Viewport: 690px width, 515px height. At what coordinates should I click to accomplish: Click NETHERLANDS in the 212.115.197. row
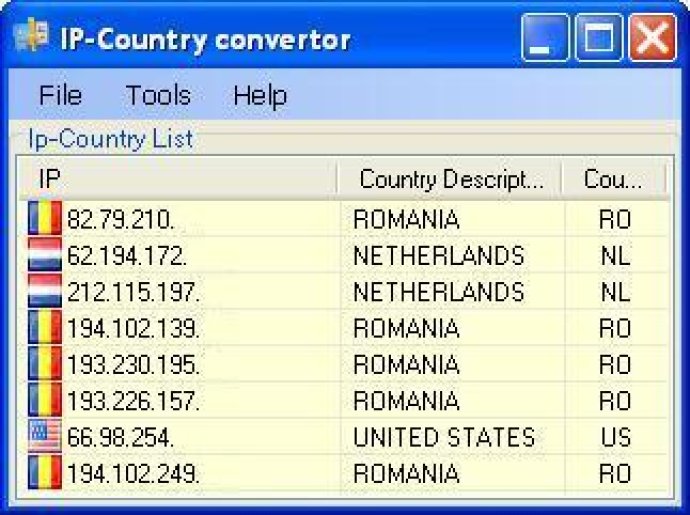[439, 292]
